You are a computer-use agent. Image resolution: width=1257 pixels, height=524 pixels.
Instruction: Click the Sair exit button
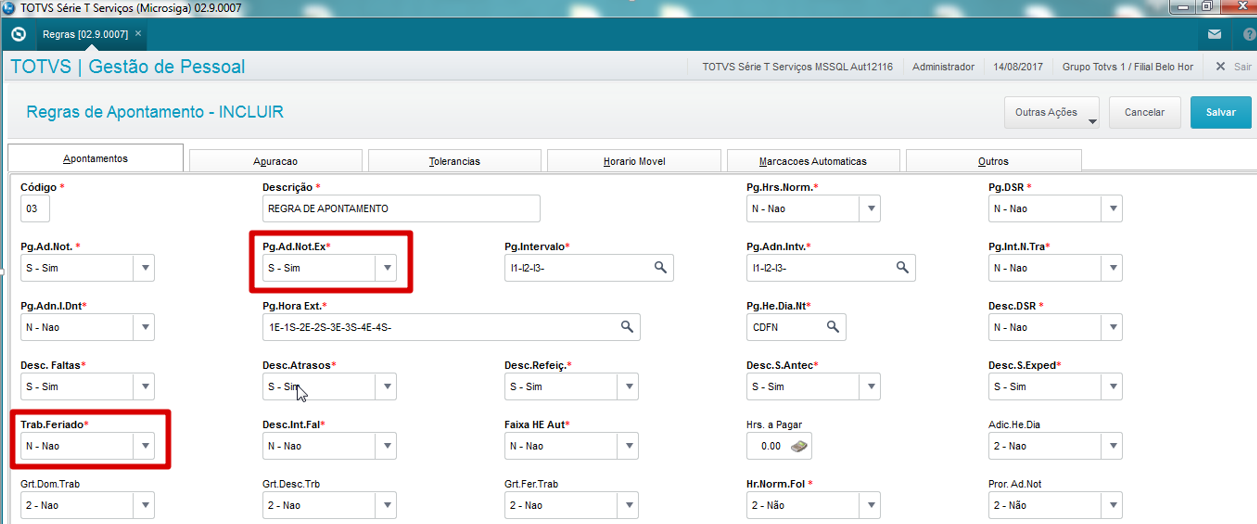pos(1232,67)
